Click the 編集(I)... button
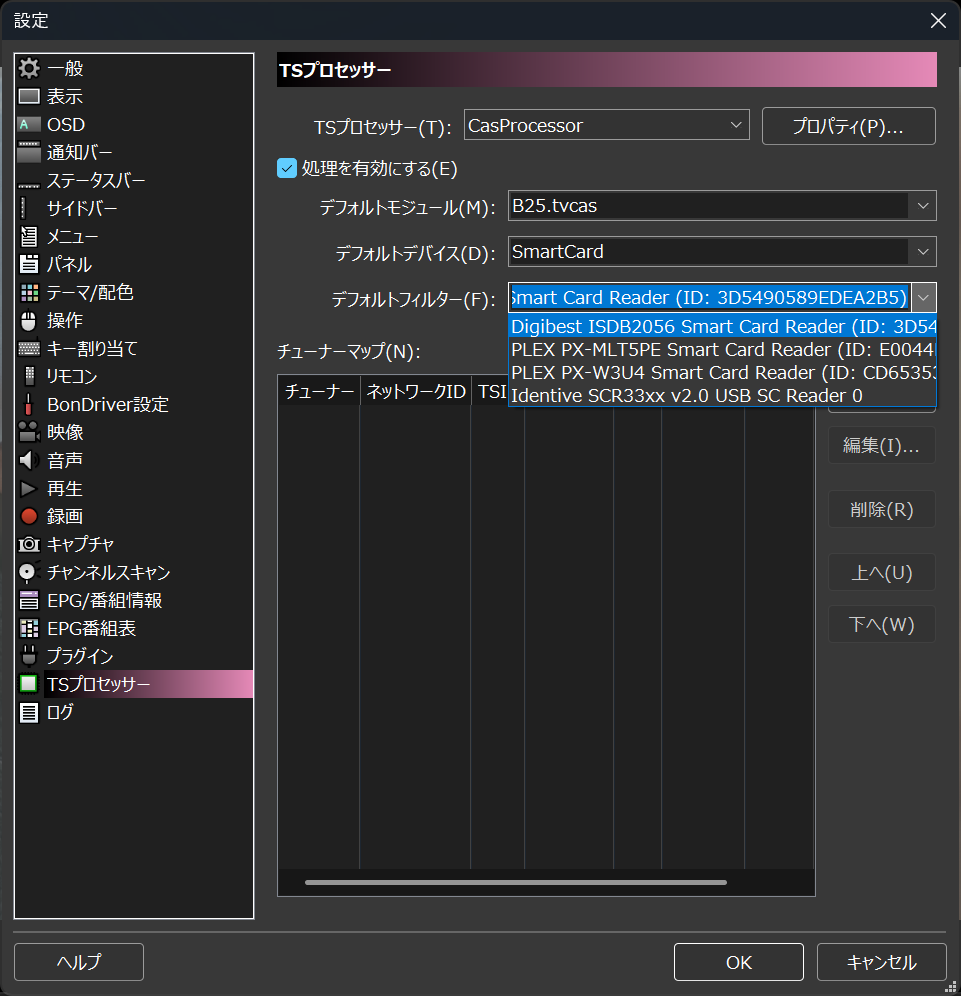Screen dimensions: 961x996 coord(882,445)
